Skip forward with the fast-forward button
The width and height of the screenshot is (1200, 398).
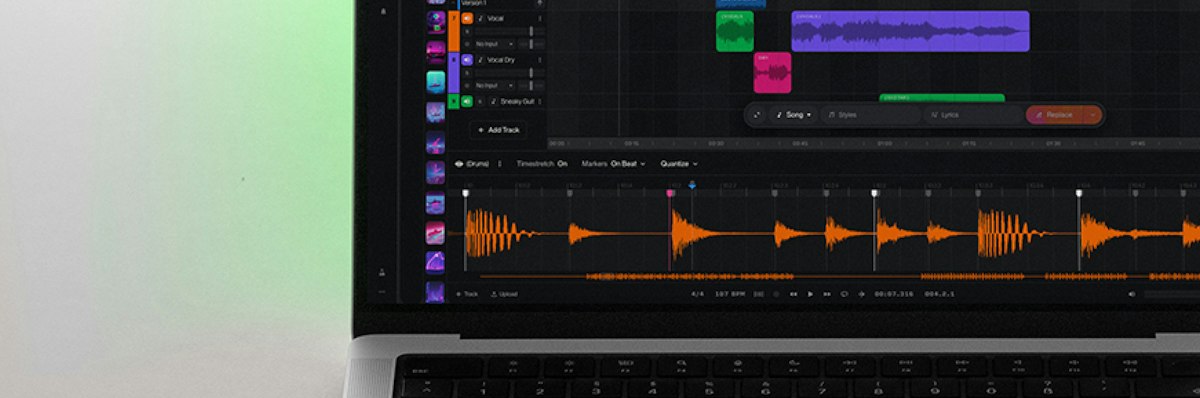point(827,294)
